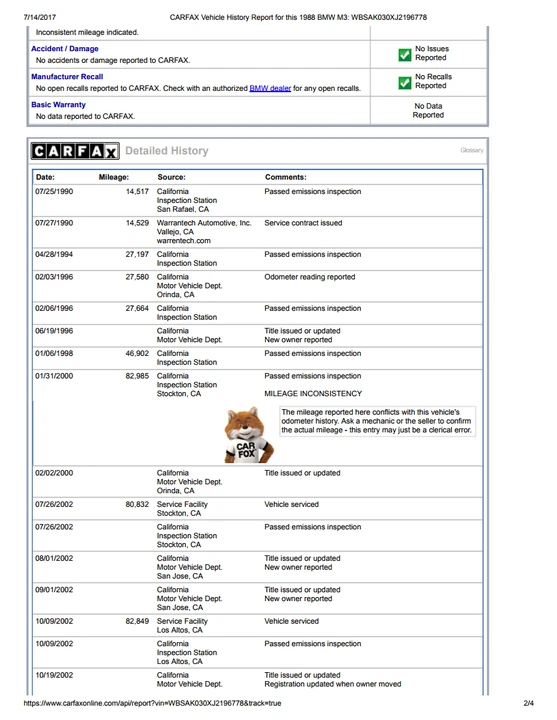Screen dimensions: 557x720
Task: Click the Odometer reading reported comment
Action: [x=309, y=277]
